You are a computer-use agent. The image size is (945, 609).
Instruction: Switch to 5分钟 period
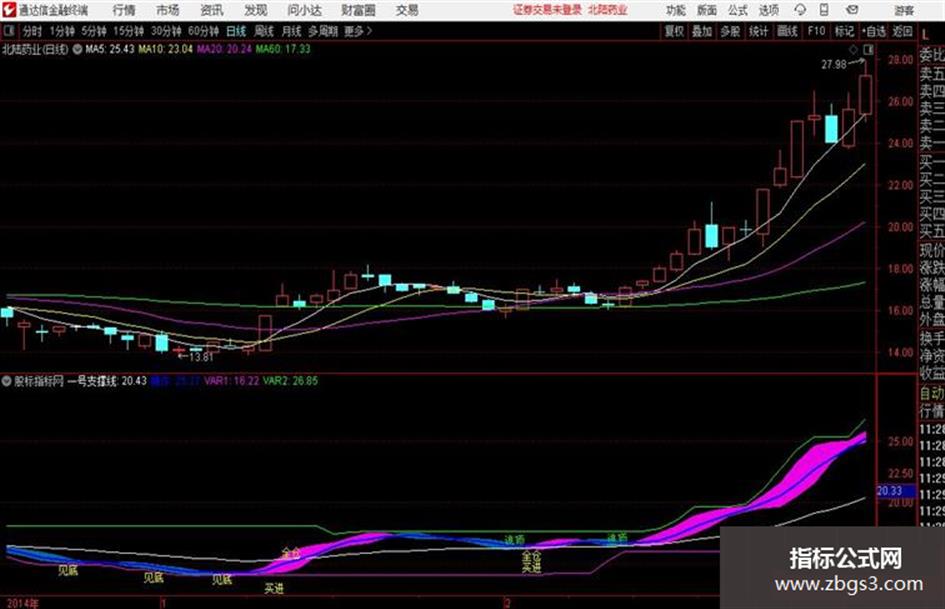click(93, 31)
